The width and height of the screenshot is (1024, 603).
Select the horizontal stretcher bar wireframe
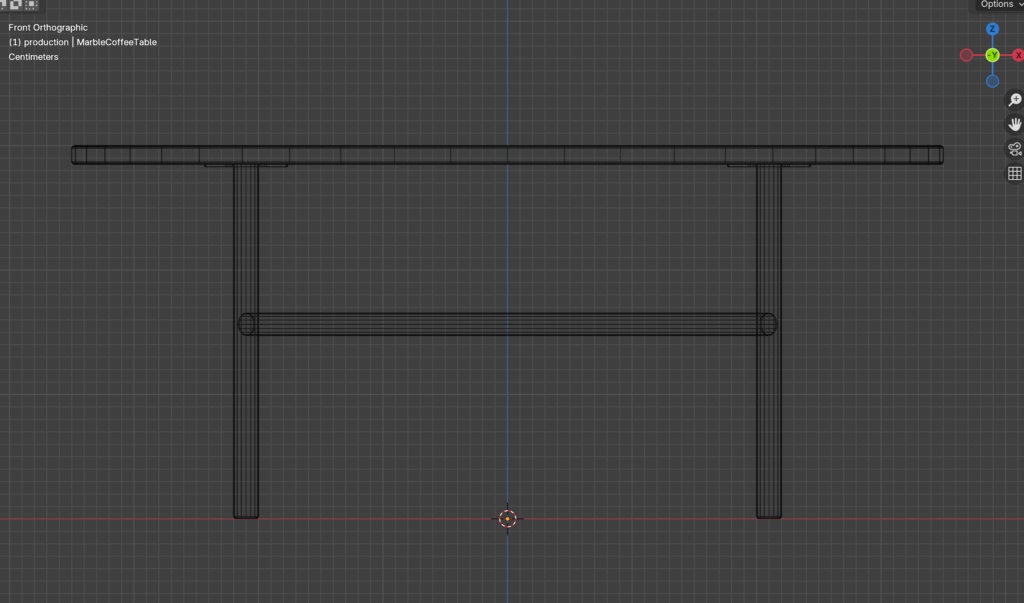(x=507, y=324)
